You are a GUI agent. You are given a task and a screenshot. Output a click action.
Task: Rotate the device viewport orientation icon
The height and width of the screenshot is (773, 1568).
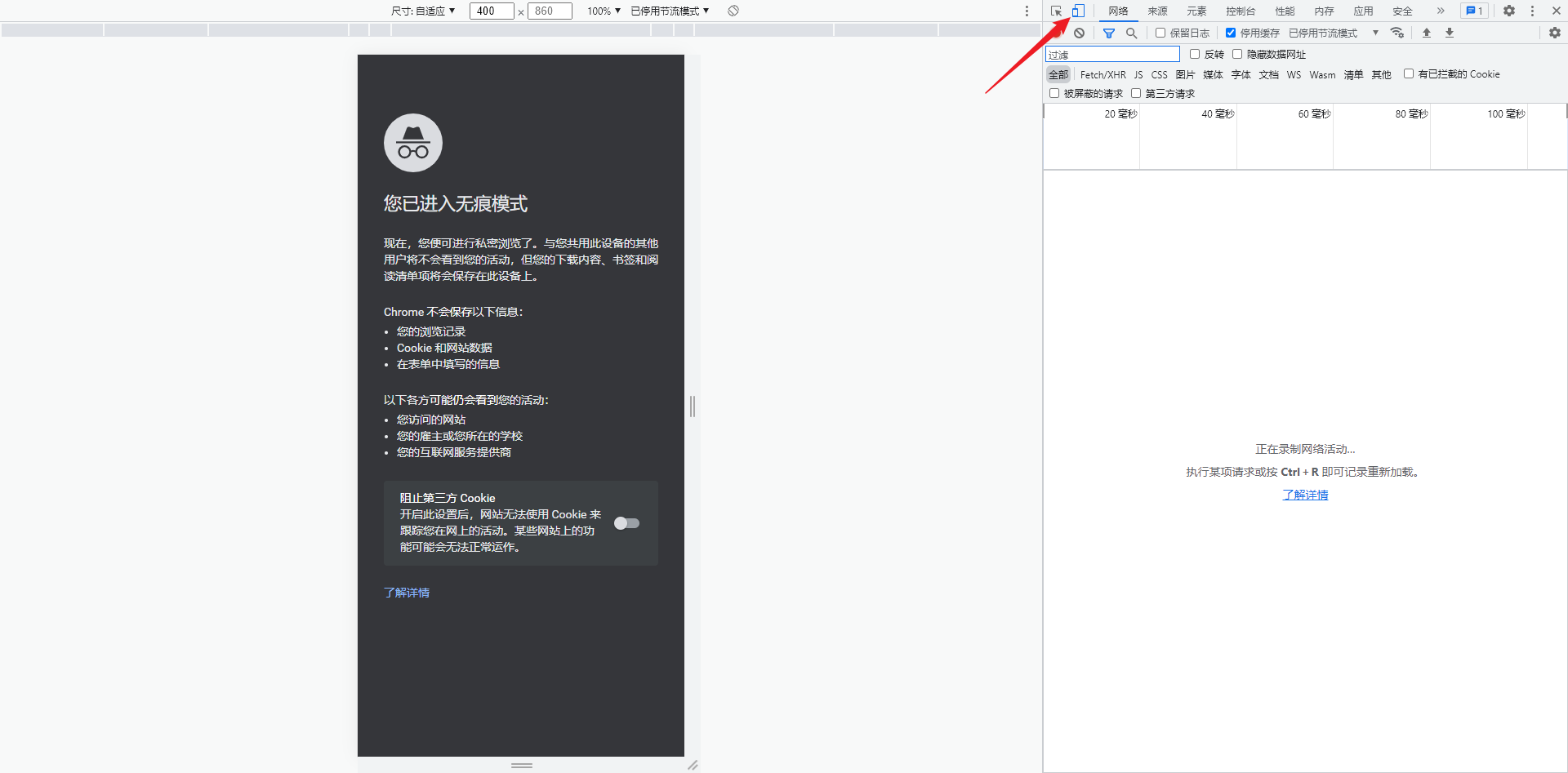[733, 11]
